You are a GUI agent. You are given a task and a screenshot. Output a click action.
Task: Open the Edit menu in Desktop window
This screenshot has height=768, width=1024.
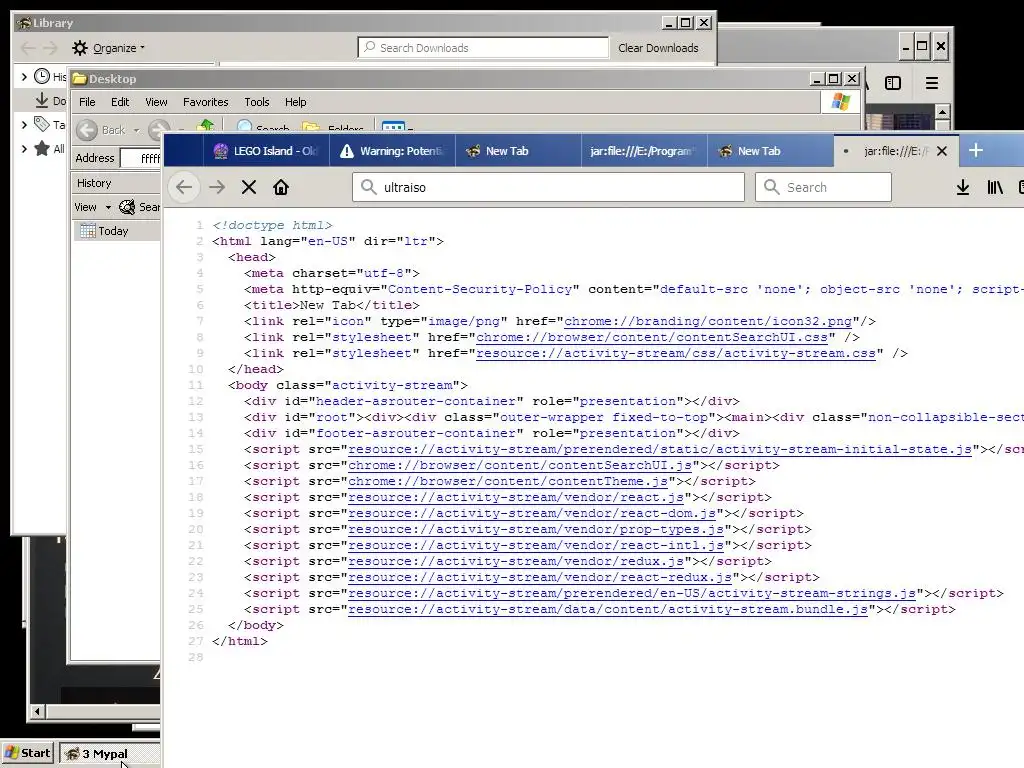120,102
